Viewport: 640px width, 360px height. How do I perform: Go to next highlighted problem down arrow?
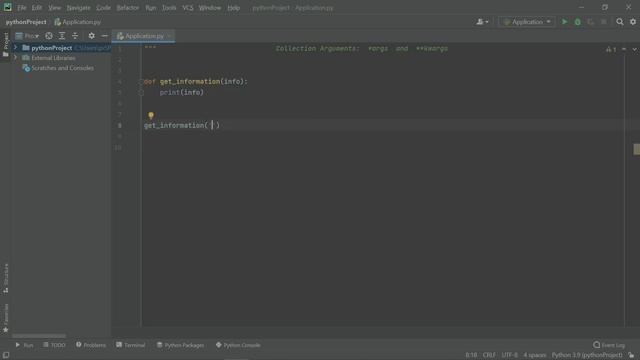pyautogui.click(x=634, y=49)
